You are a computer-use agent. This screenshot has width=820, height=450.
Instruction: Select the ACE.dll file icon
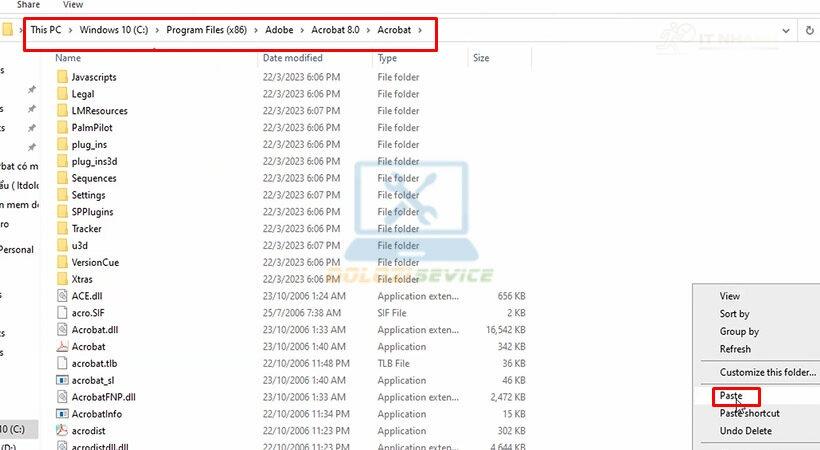[62, 296]
